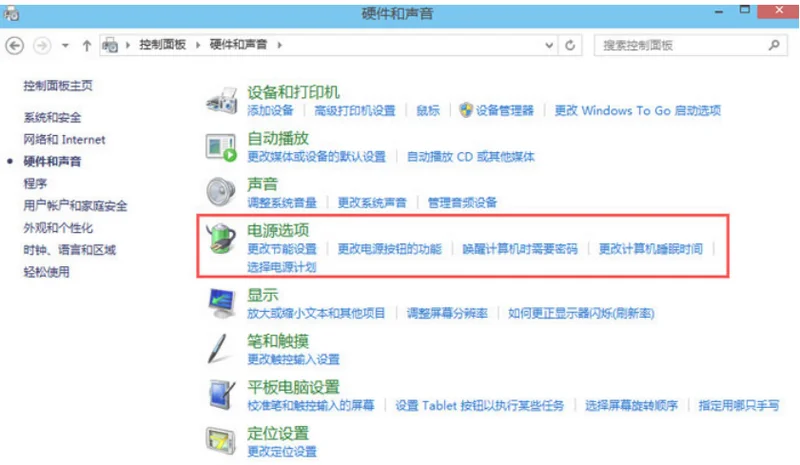
Task: Open 网络和 Internet category in sidebar
Action: coord(64,139)
